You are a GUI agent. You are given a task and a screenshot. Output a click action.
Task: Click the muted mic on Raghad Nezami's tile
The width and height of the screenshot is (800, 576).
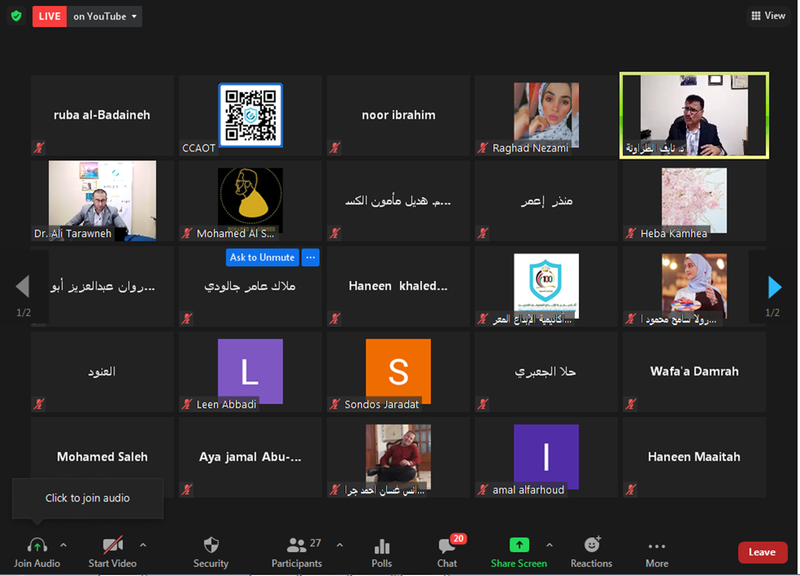[x=483, y=148]
